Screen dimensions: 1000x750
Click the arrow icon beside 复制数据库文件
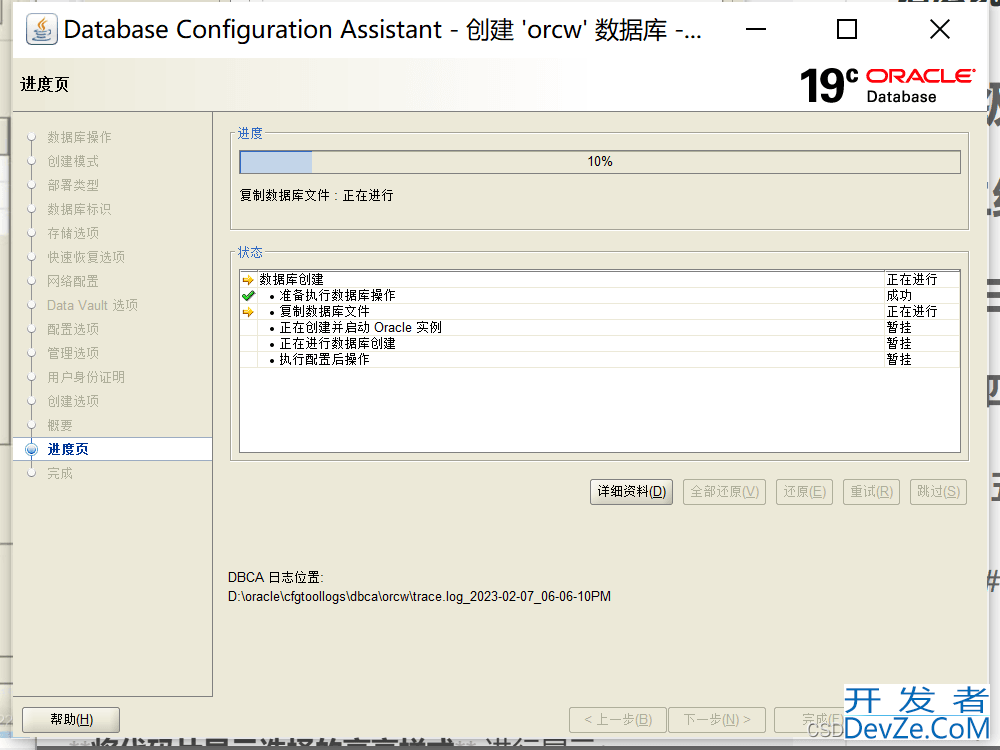point(248,312)
